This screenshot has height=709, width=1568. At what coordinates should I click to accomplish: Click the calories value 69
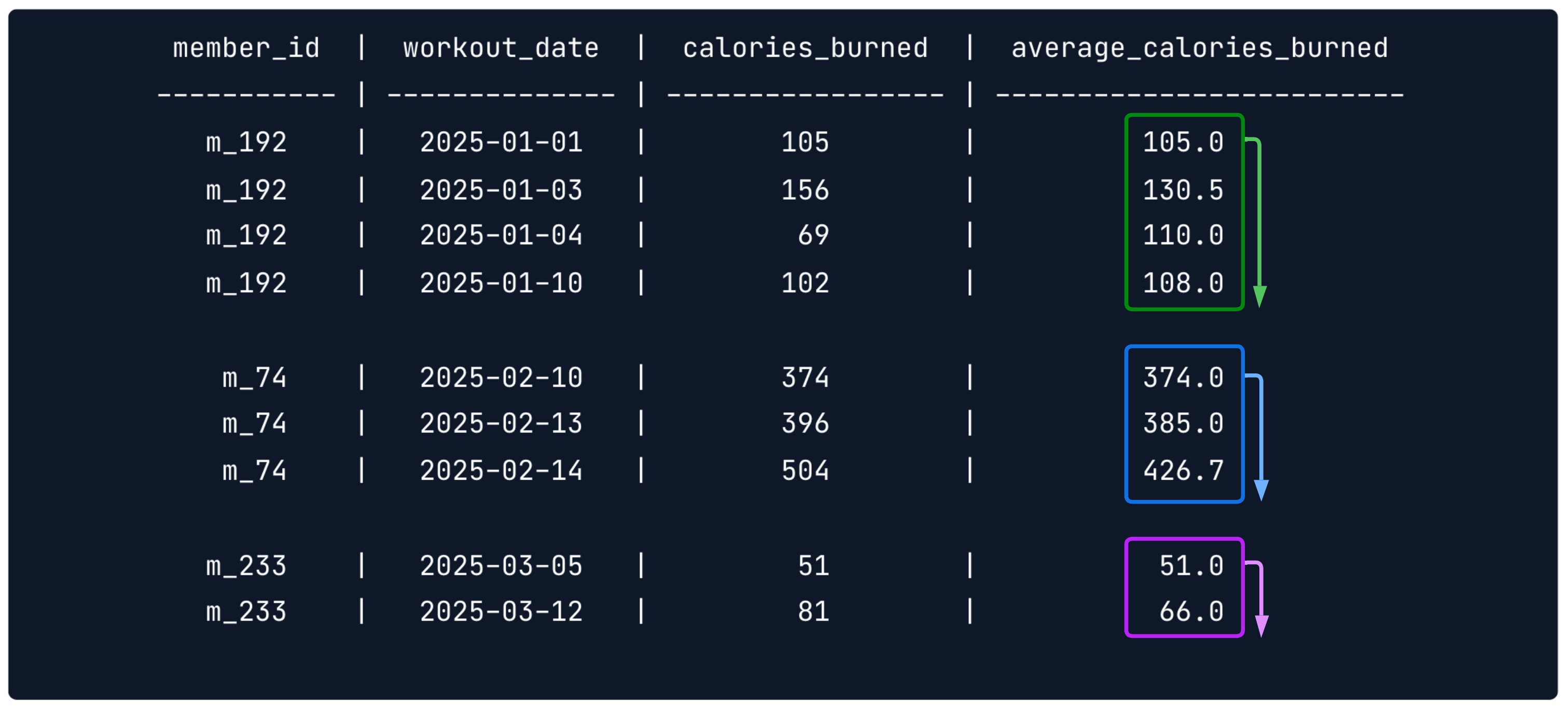coord(813,235)
